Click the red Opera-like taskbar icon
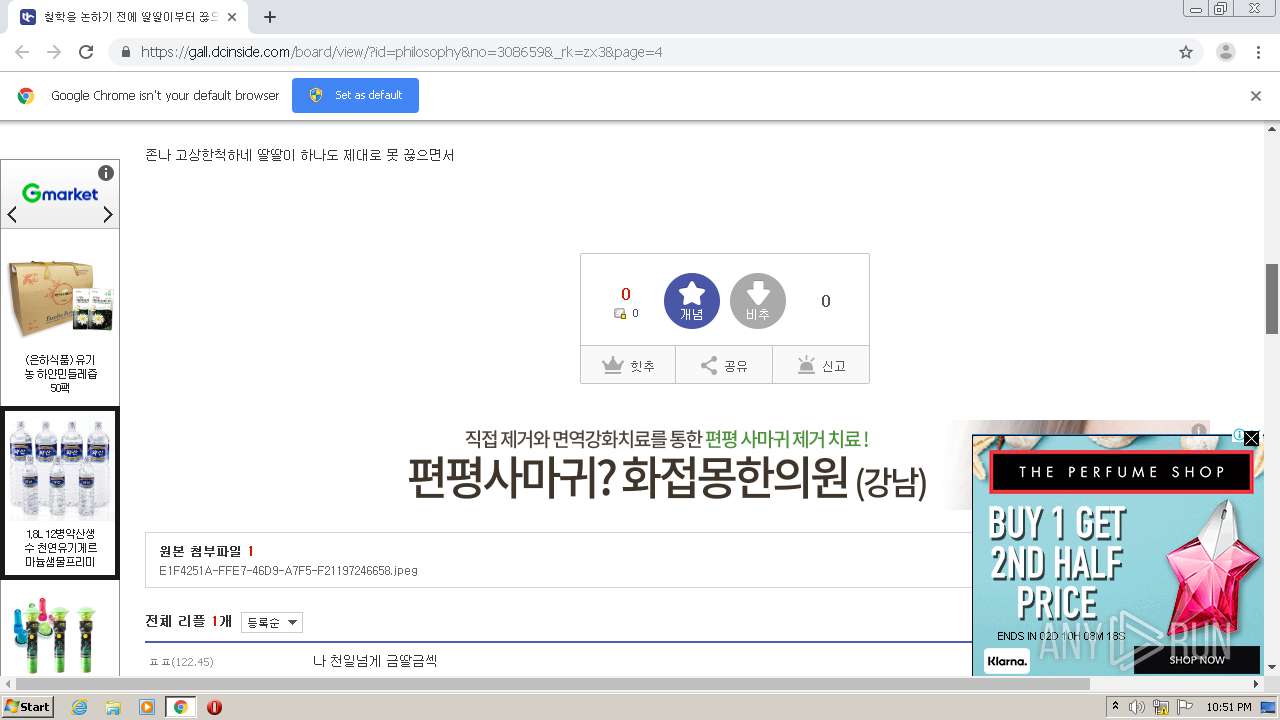 point(214,707)
